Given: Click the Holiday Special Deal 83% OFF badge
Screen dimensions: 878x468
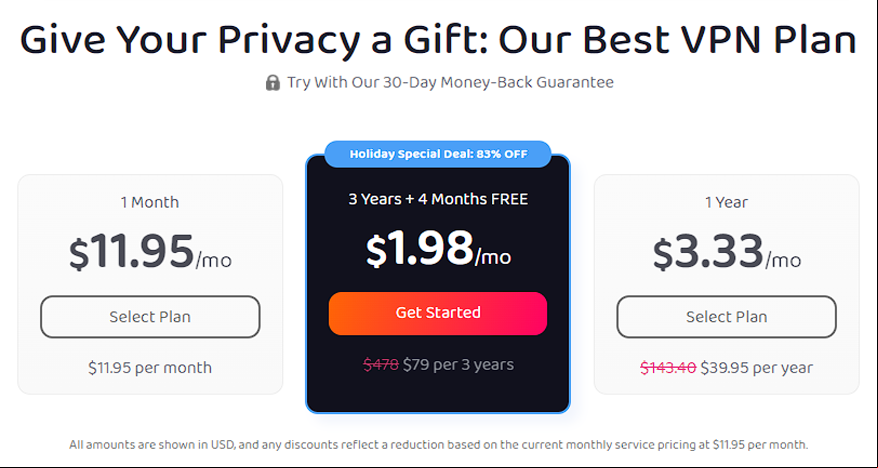Looking at the screenshot, I should tap(438, 154).
